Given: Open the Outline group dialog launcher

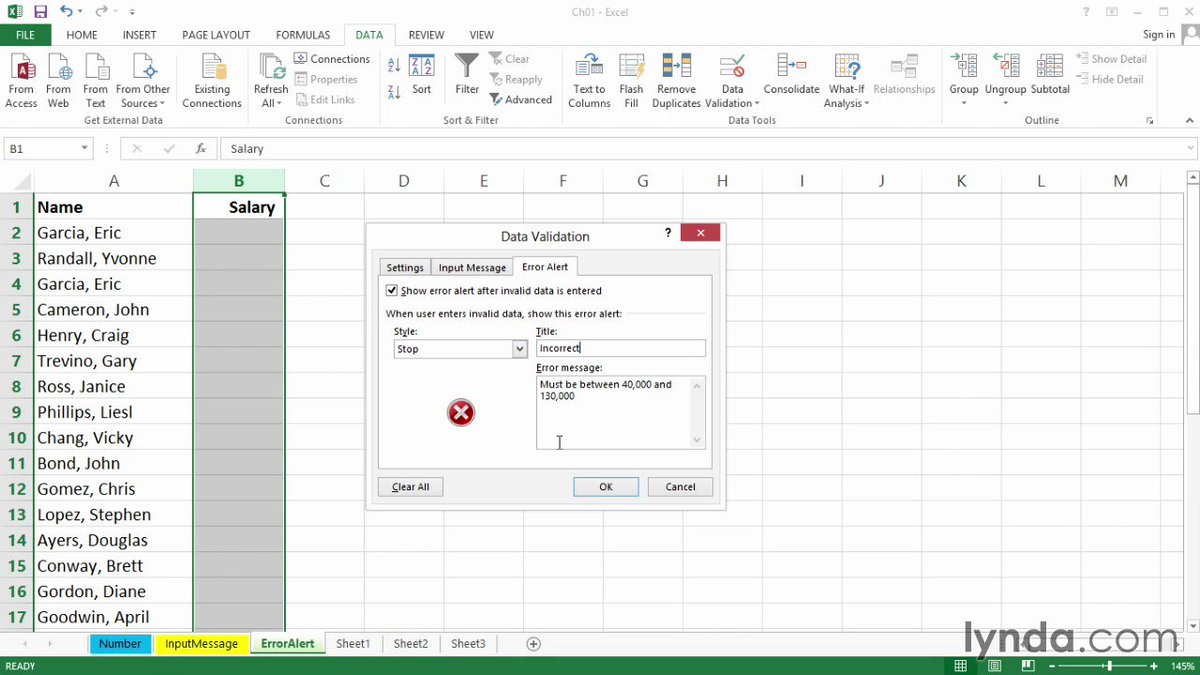Looking at the screenshot, I should [1150, 120].
